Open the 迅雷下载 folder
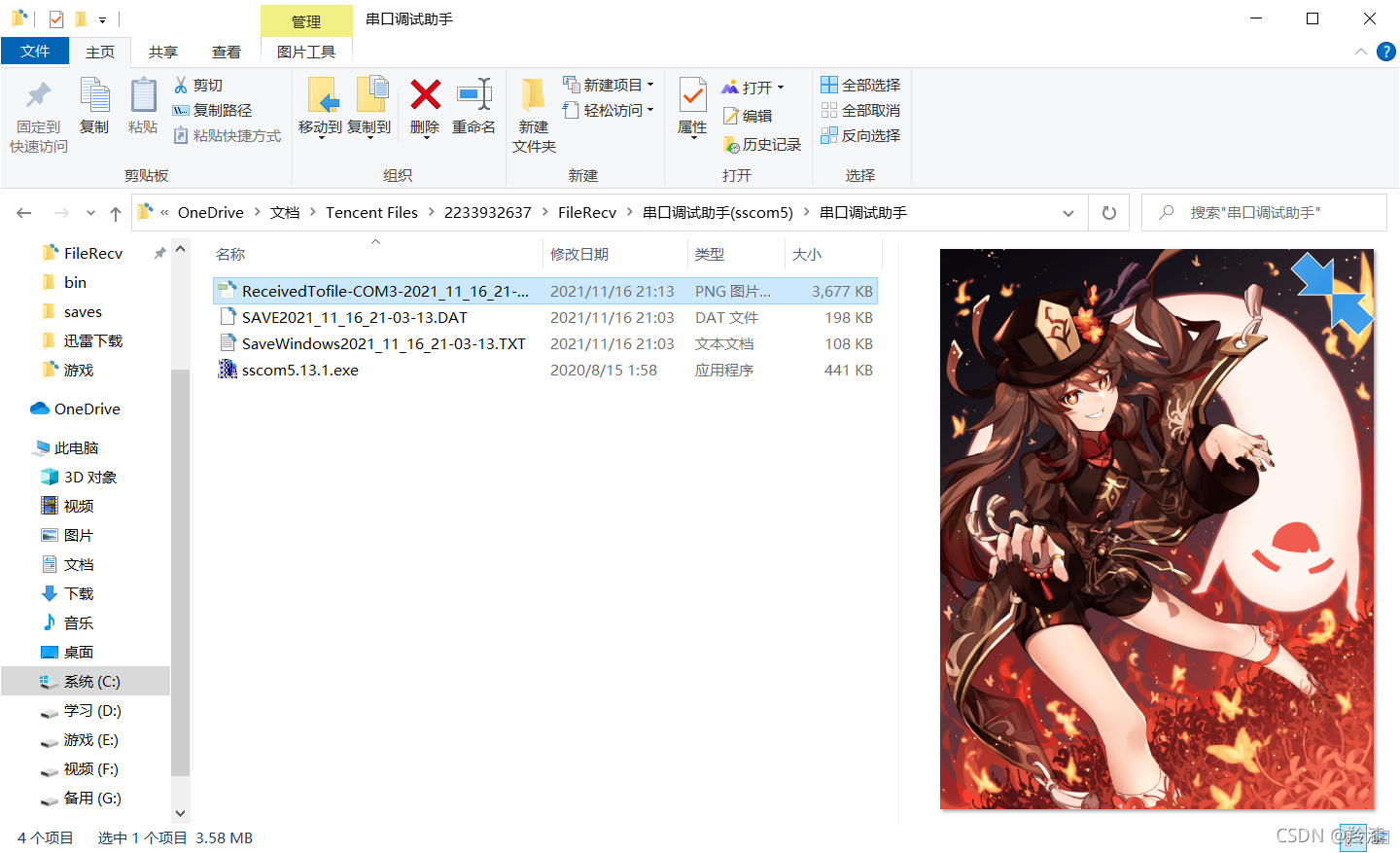Screen dimensions: 1400x853 (92, 340)
